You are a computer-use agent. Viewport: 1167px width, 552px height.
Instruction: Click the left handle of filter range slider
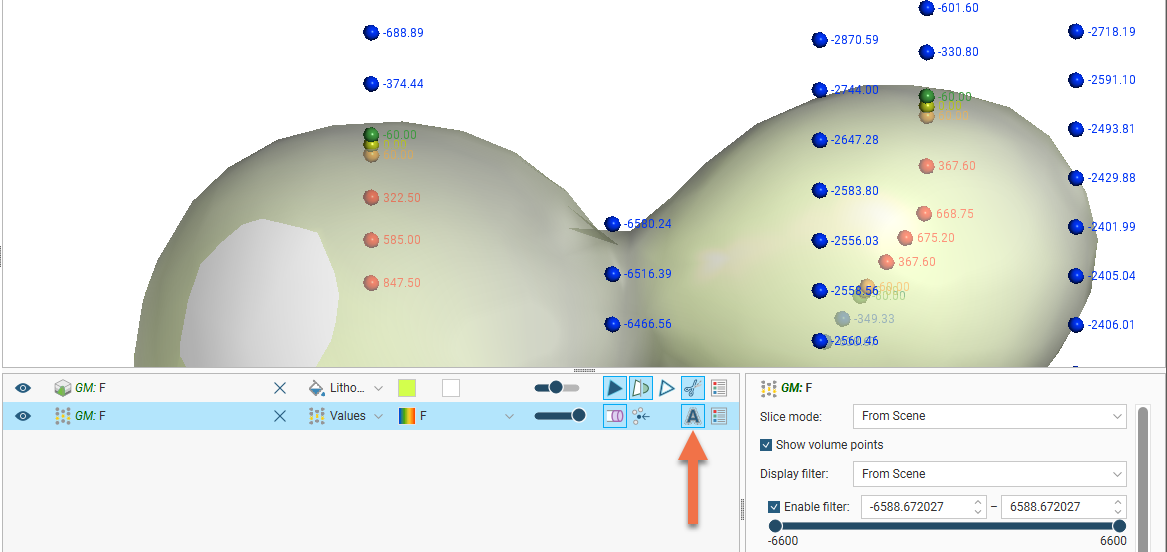[x=776, y=526]
